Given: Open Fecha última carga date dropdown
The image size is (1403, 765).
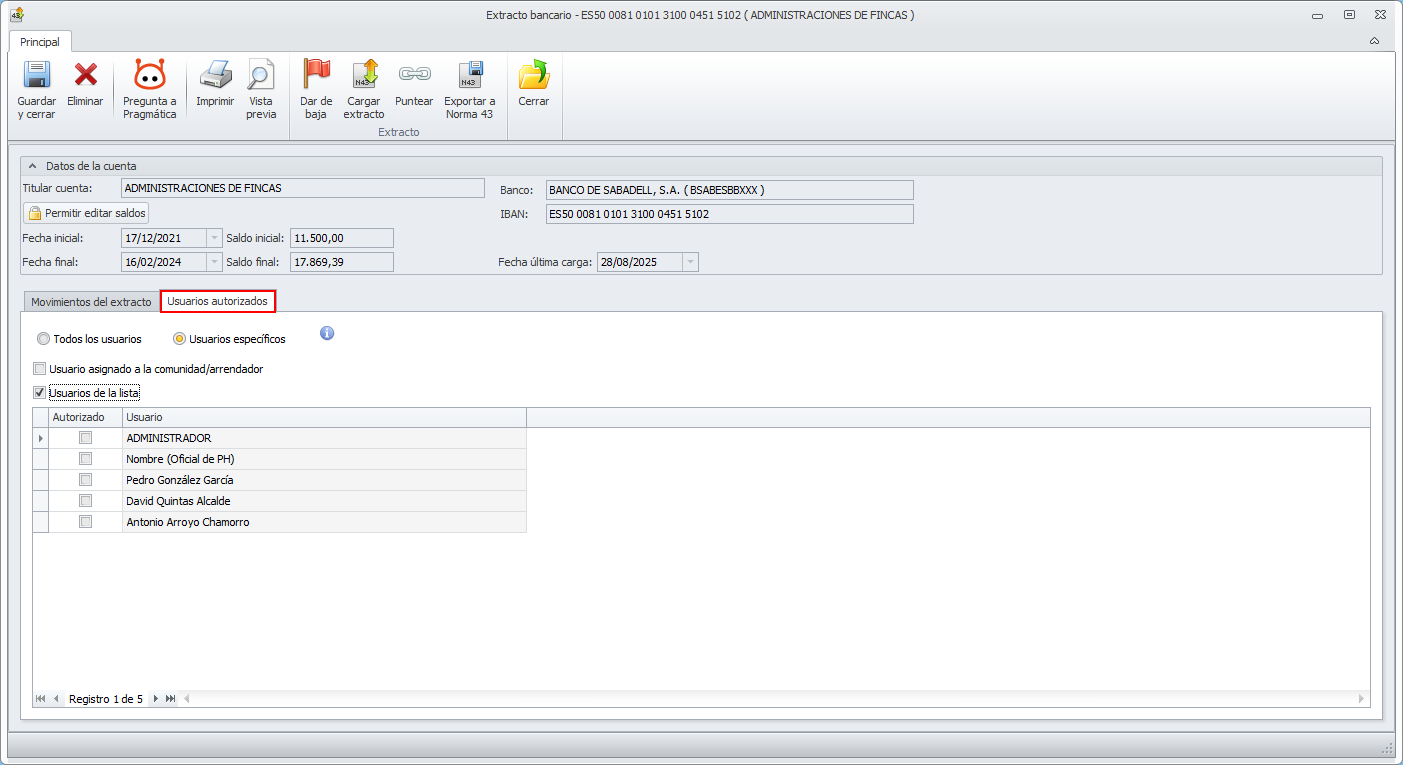Looking at the screenshot, I should tap(689, 262).
